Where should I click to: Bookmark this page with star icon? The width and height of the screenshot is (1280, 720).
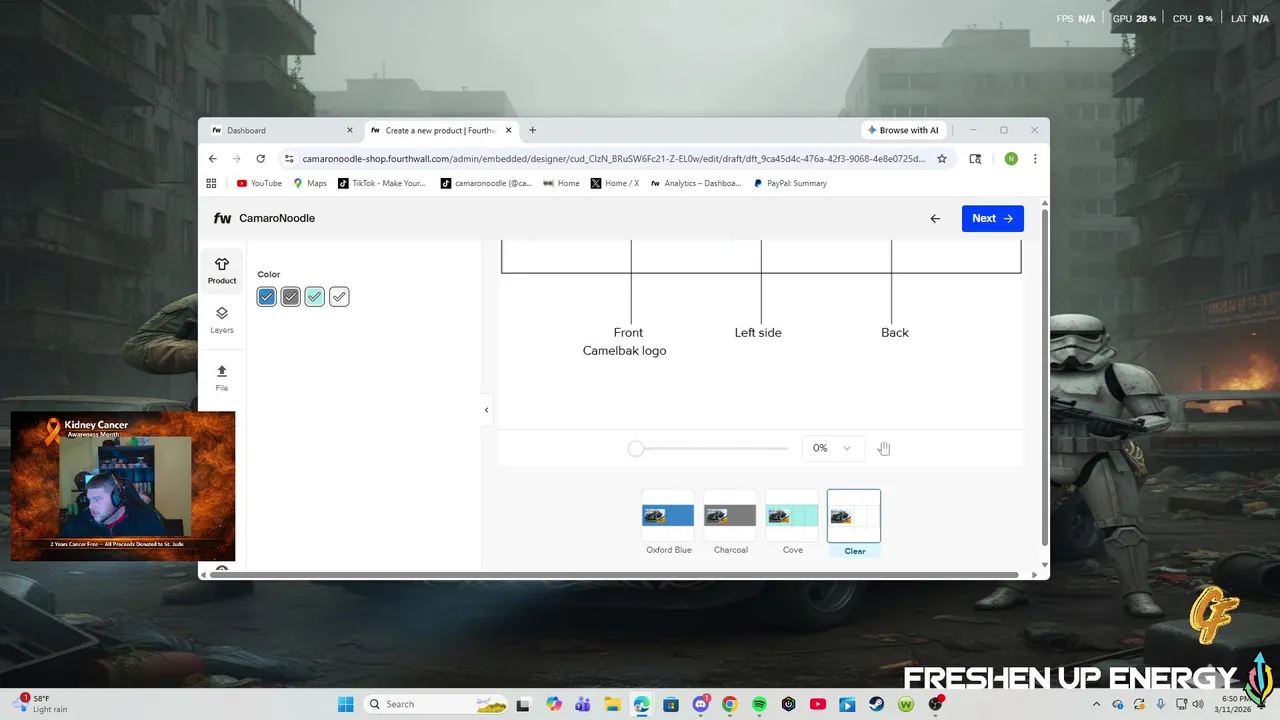pyautogui.click(x=942, y=158)
